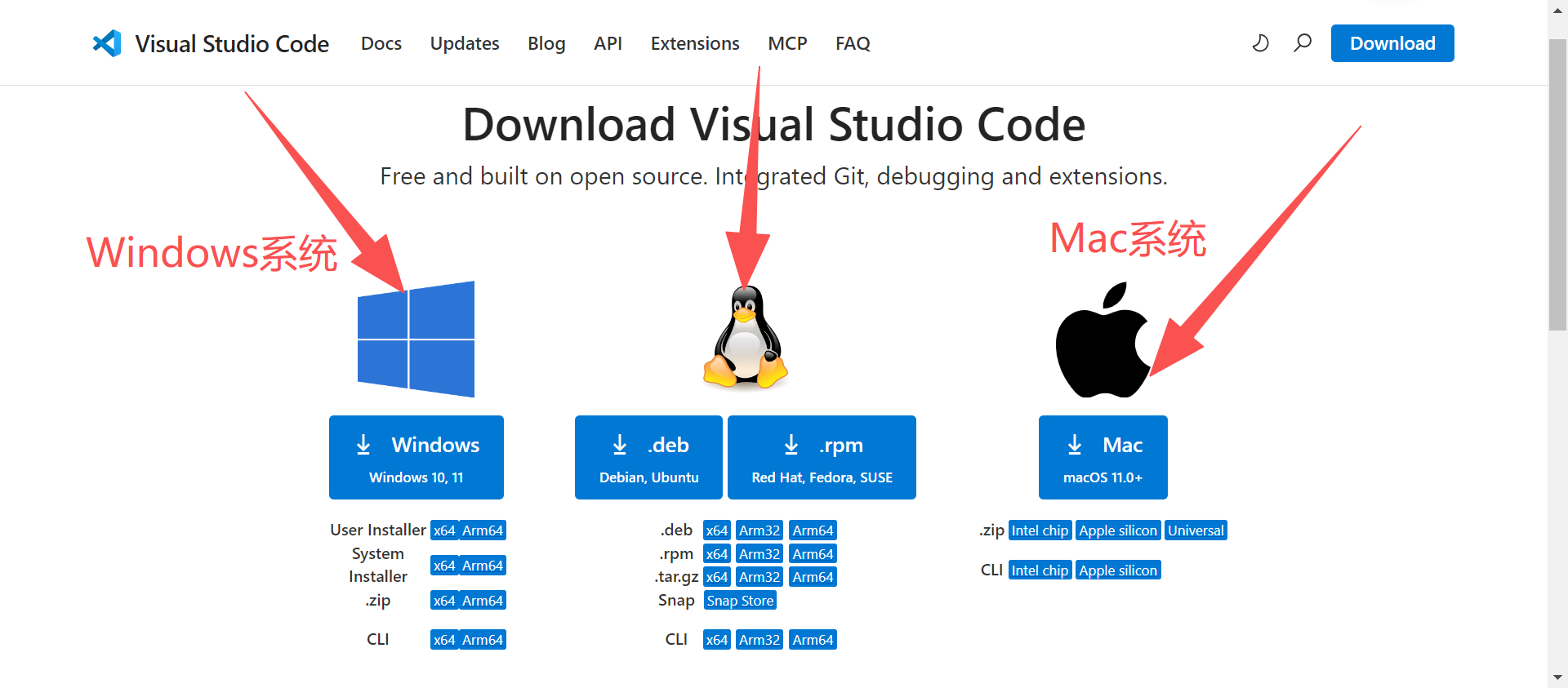Toggle the dark theme moon icon
This screenshot has height=688, width=1568.
coord(1260,43)
